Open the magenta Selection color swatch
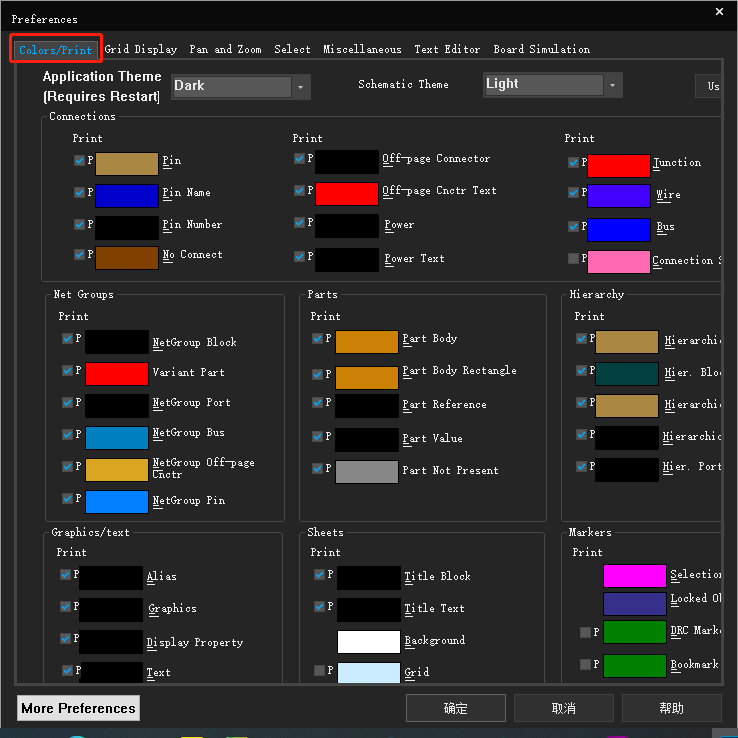The height and width of the screenshot is (738, 738). tap(634, 576)
